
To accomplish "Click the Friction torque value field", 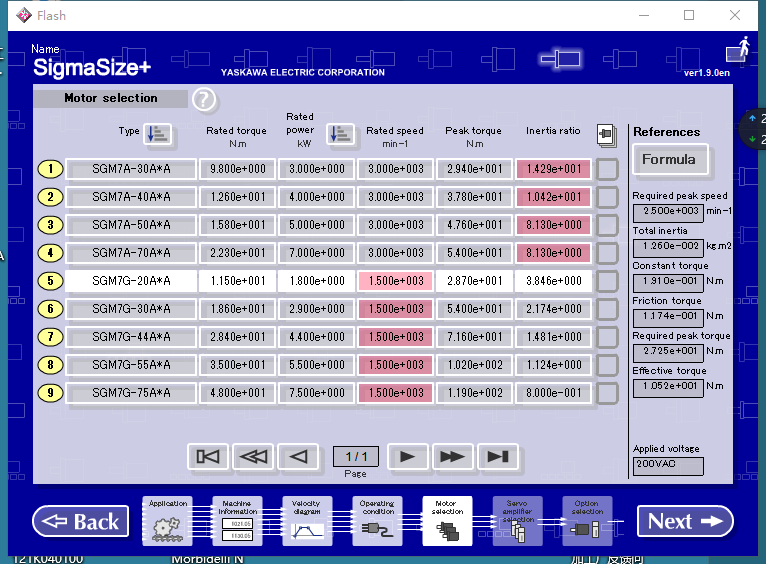I will [668, 318].
